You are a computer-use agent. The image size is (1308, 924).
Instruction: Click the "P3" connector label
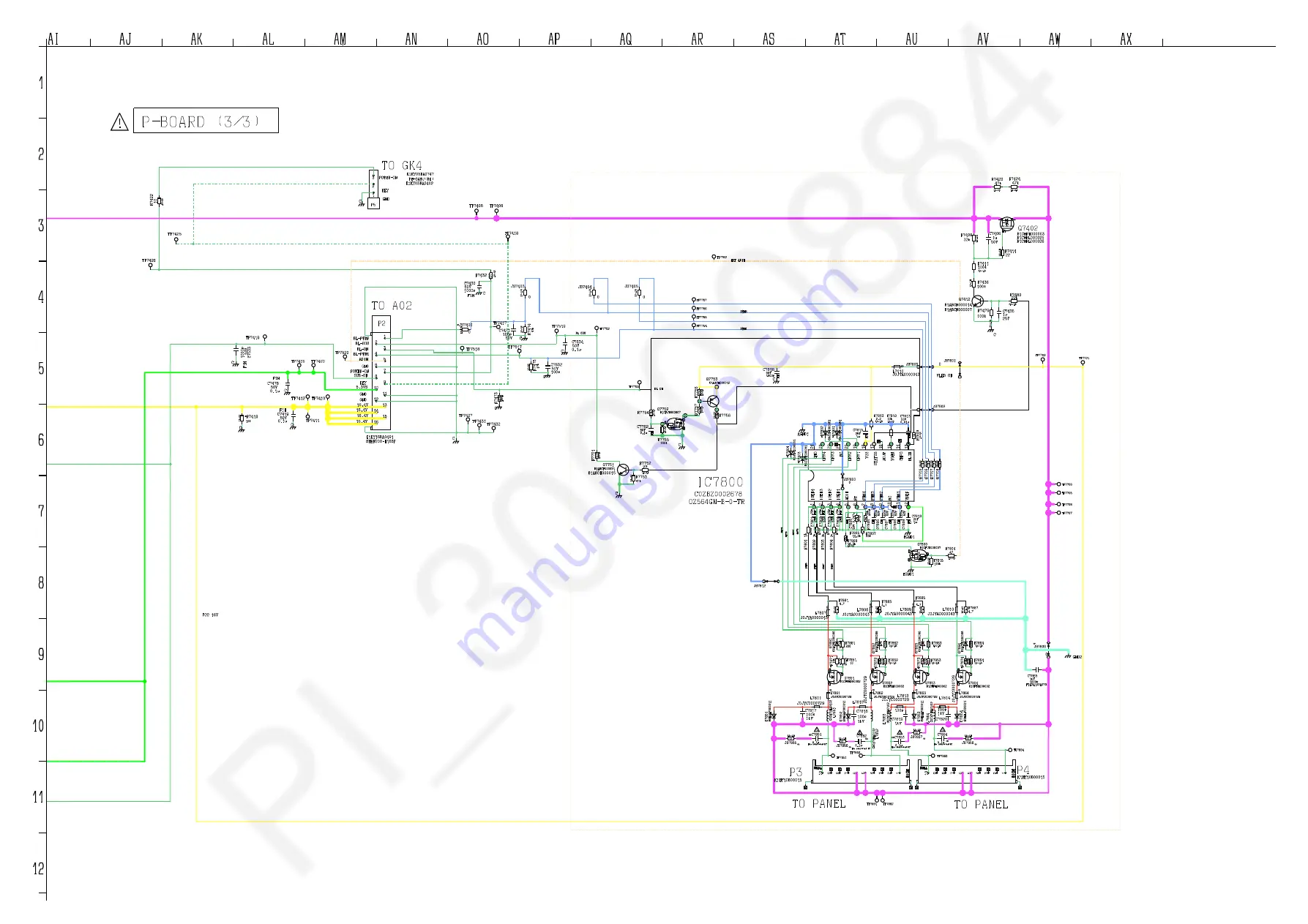click(x=796, y=772)
